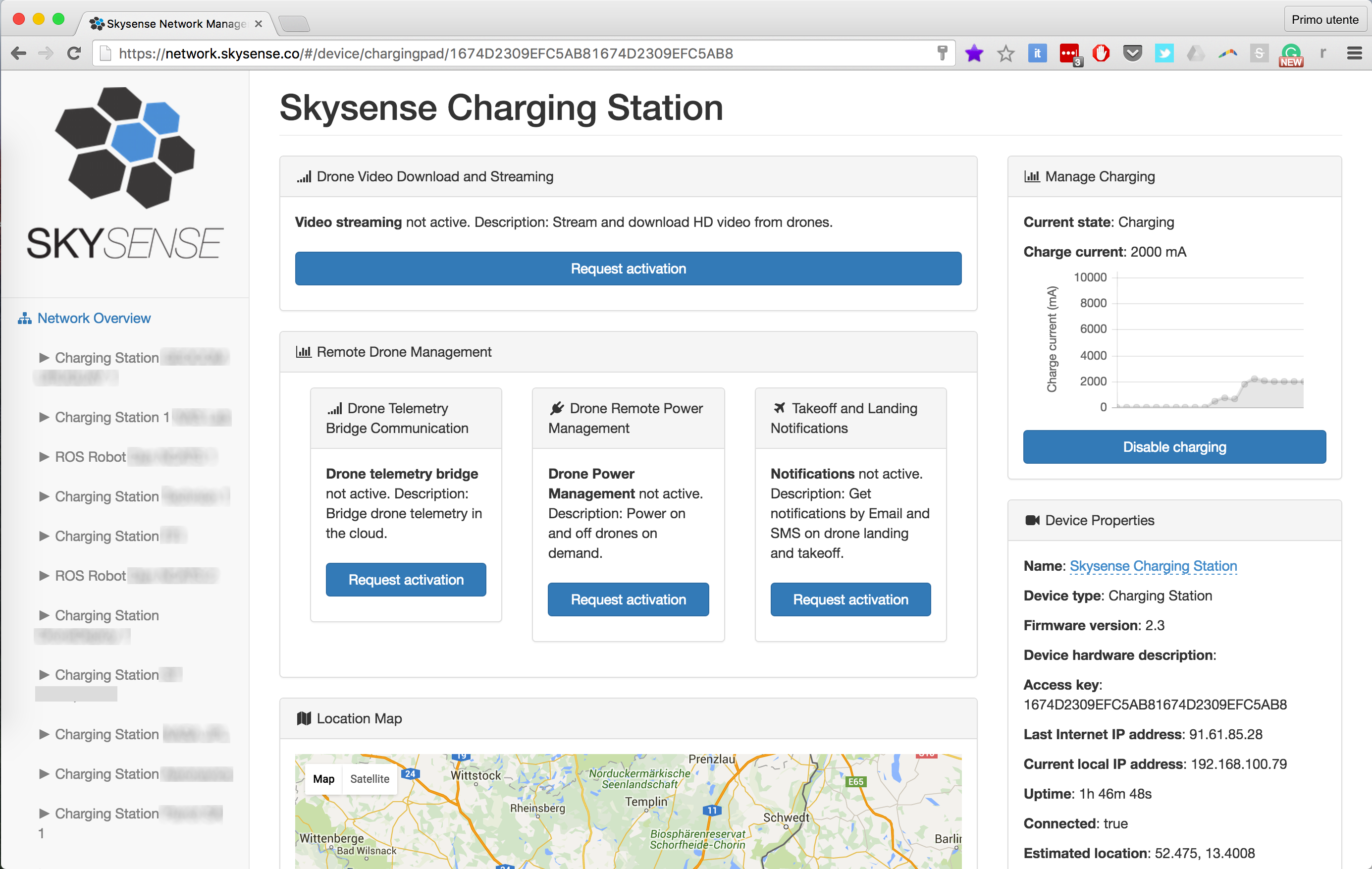Go forward to the next page
This screenshot has height=869, width=1372.
pyautogui.click(x=46, y=54)
